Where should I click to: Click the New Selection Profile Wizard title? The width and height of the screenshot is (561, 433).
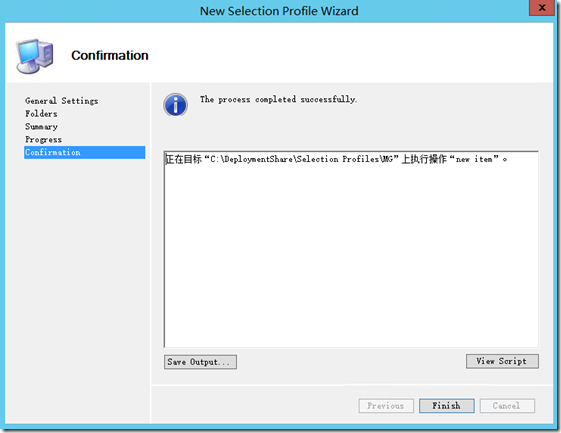tap(279, 11)
